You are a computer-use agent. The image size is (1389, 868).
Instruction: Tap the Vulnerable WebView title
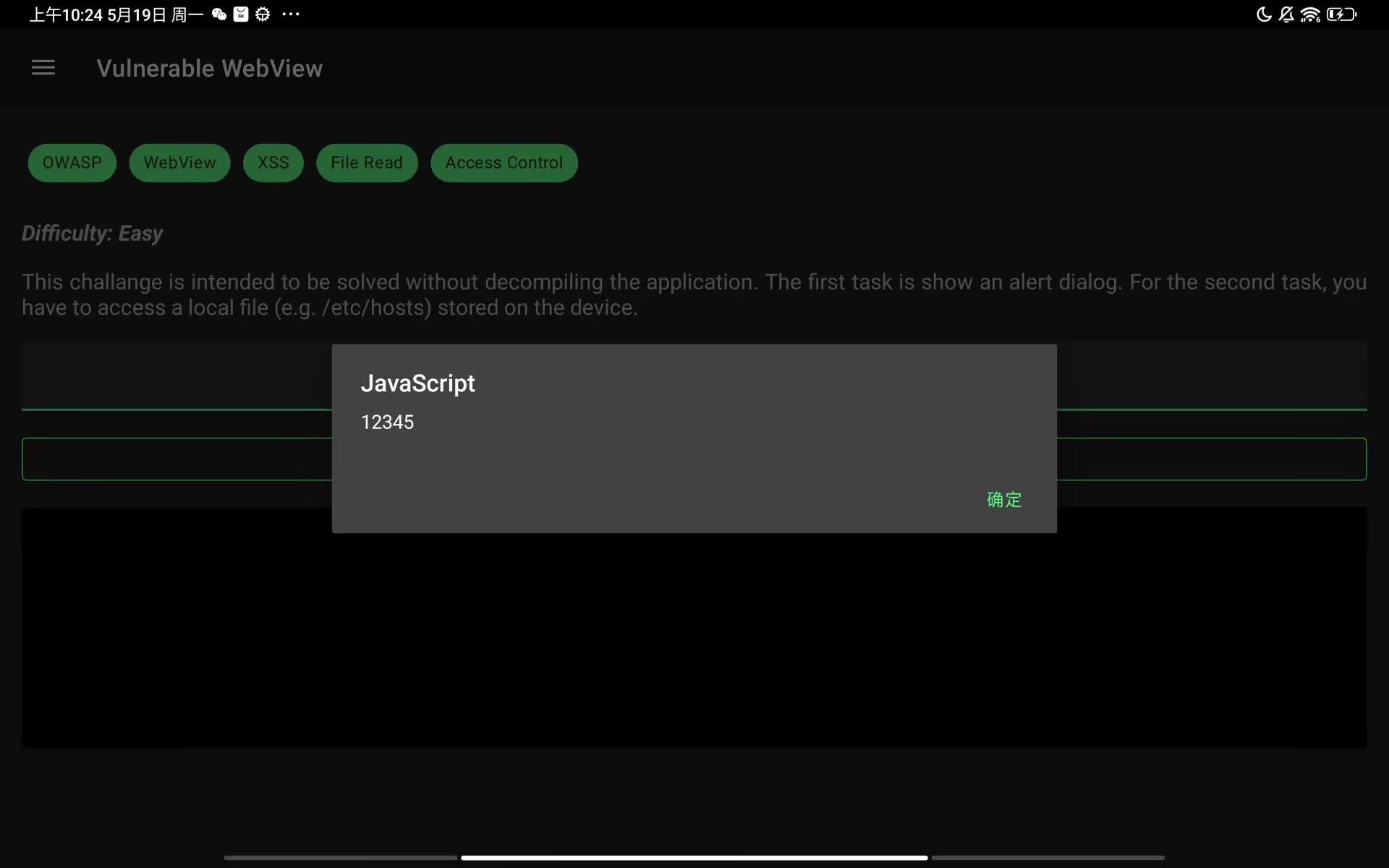click(210, 69)
